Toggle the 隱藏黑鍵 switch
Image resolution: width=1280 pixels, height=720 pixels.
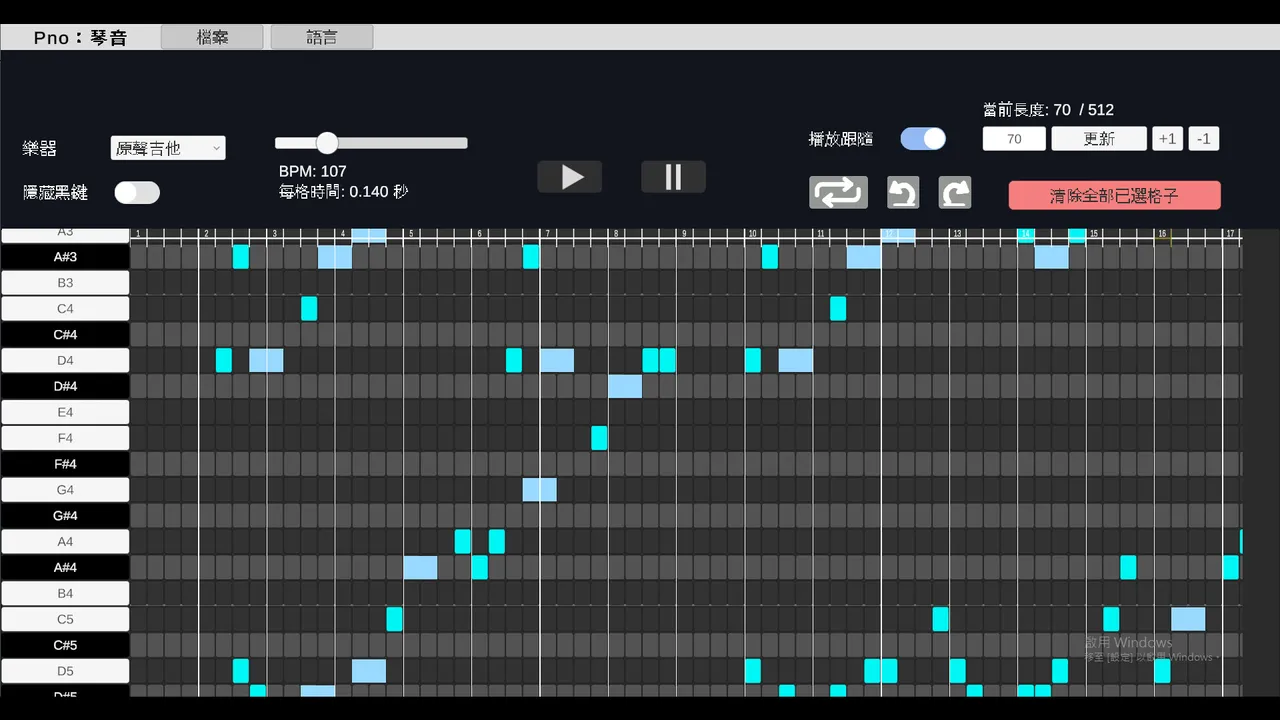[x=137, y=192]
